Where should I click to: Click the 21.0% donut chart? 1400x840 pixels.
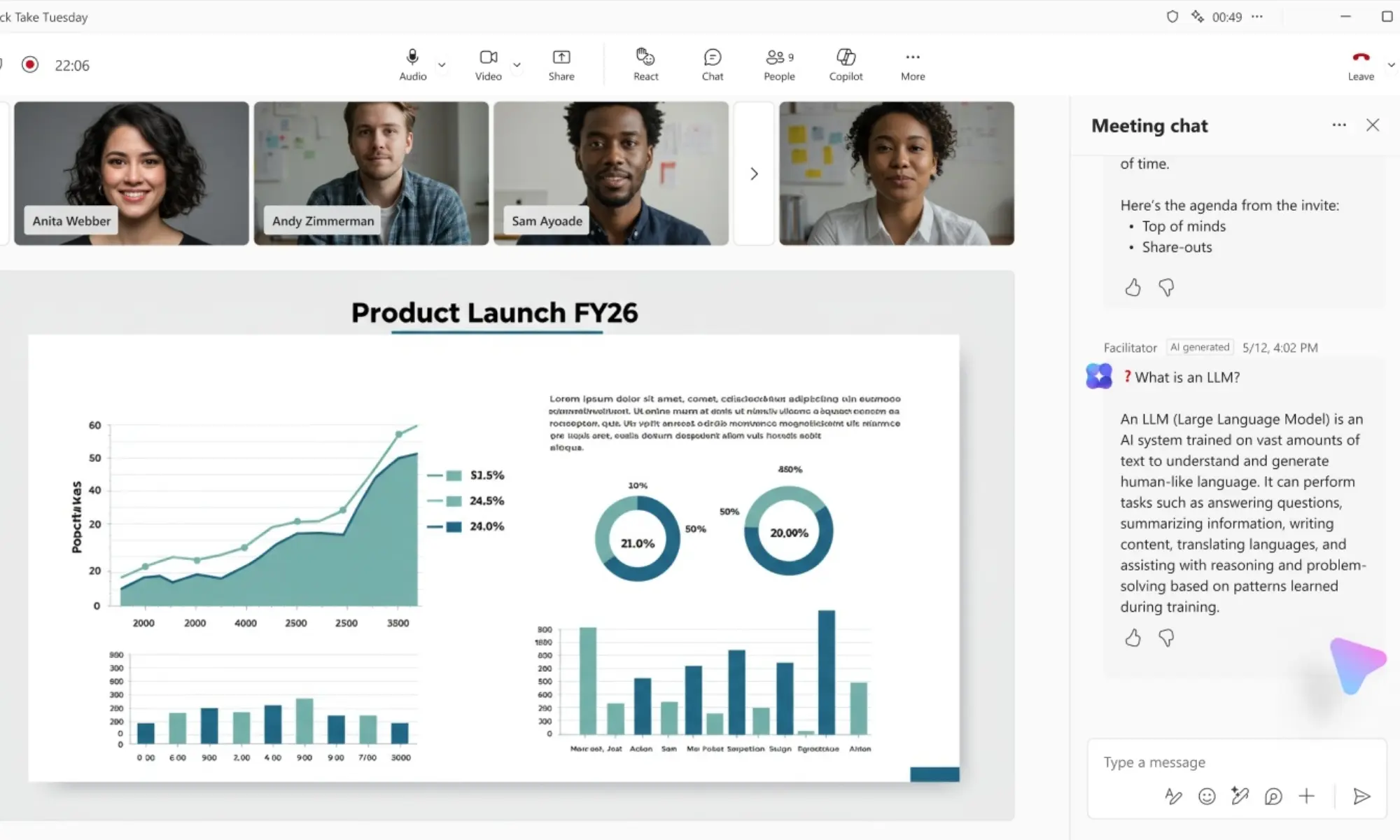click(637, 538)
